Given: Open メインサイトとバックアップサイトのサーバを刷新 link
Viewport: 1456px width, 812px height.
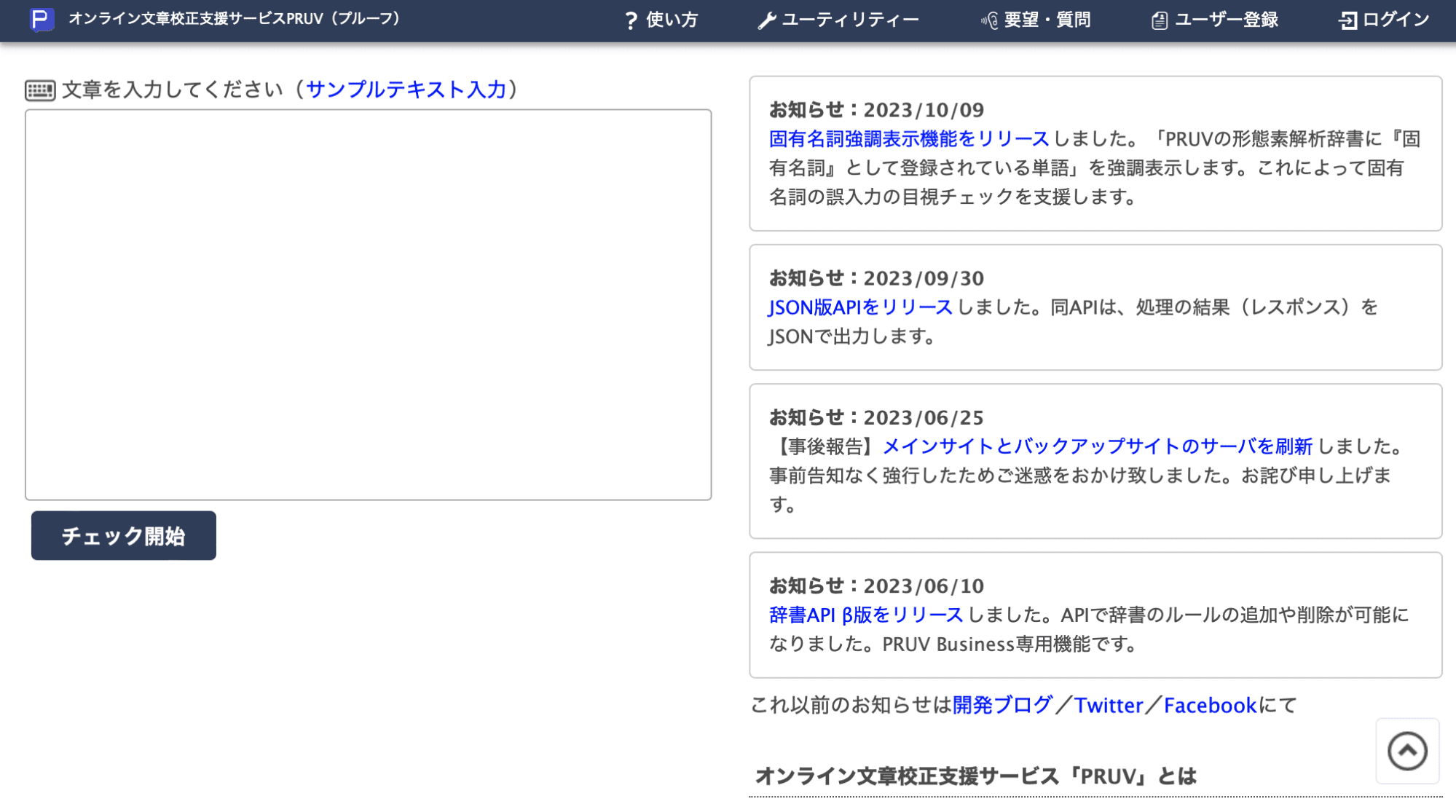Looking at the screenshot, I should coord(1098,446).
